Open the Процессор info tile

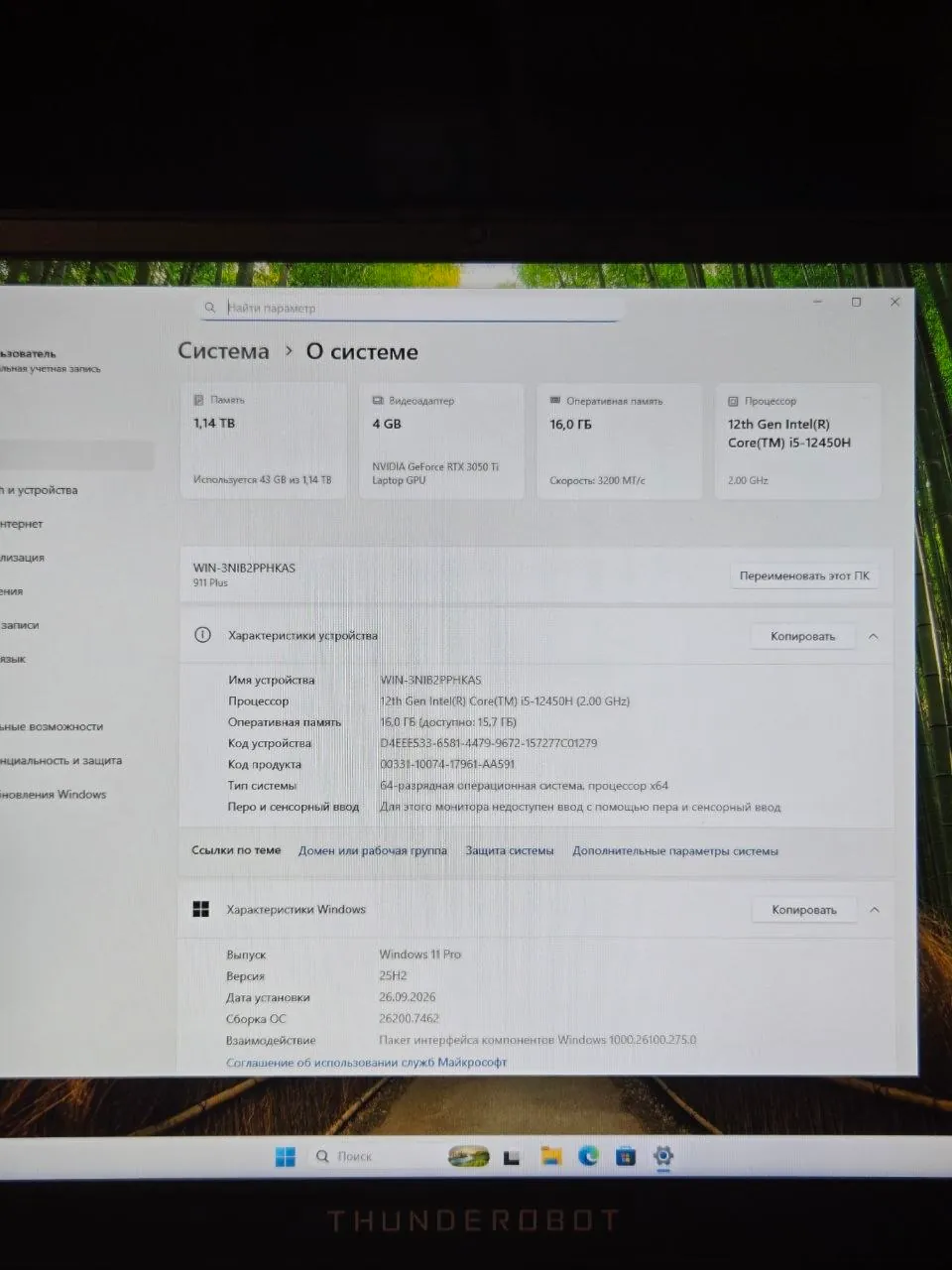click(797, 442)
